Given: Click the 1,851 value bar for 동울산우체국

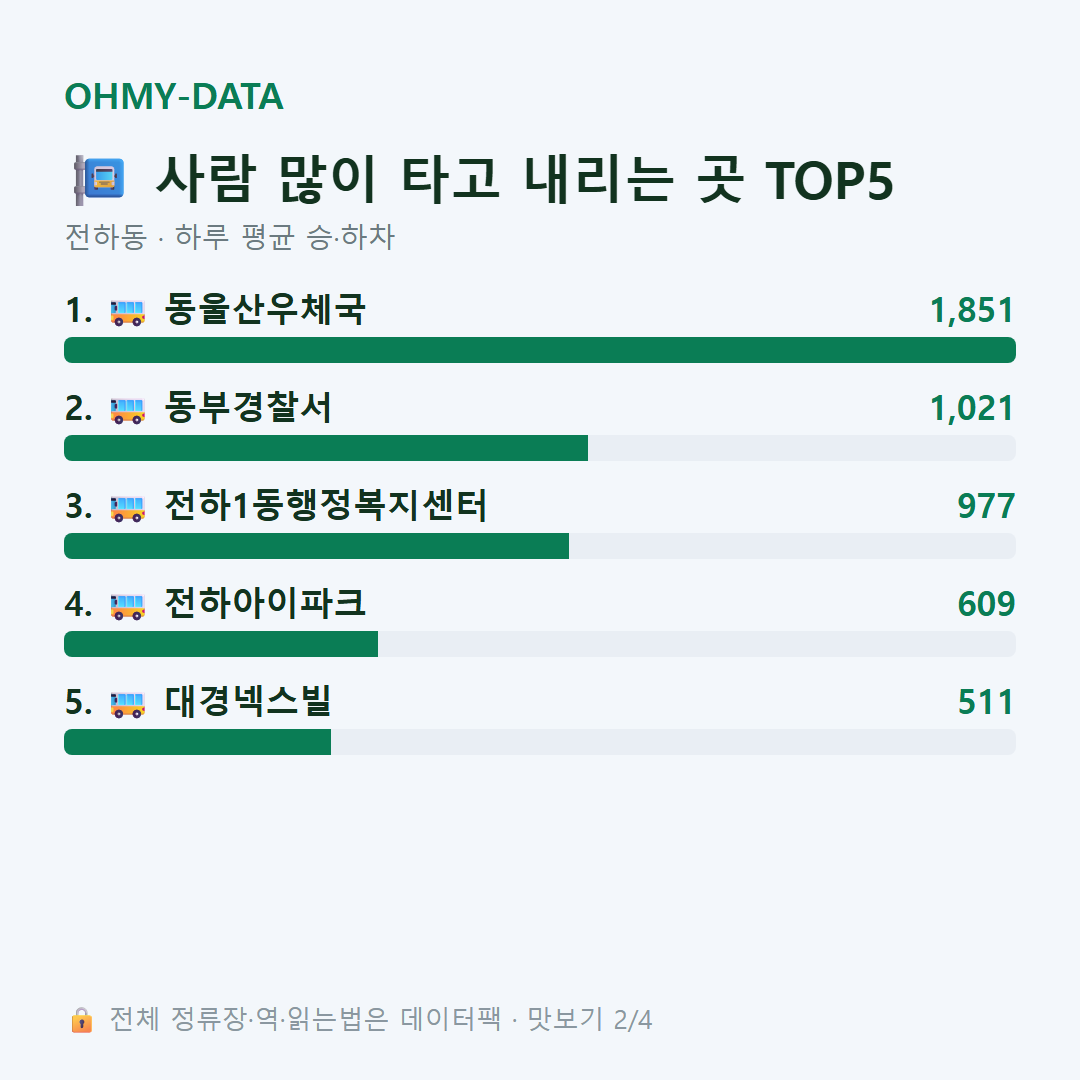Looking at the screenshot, I should point(540,350).
